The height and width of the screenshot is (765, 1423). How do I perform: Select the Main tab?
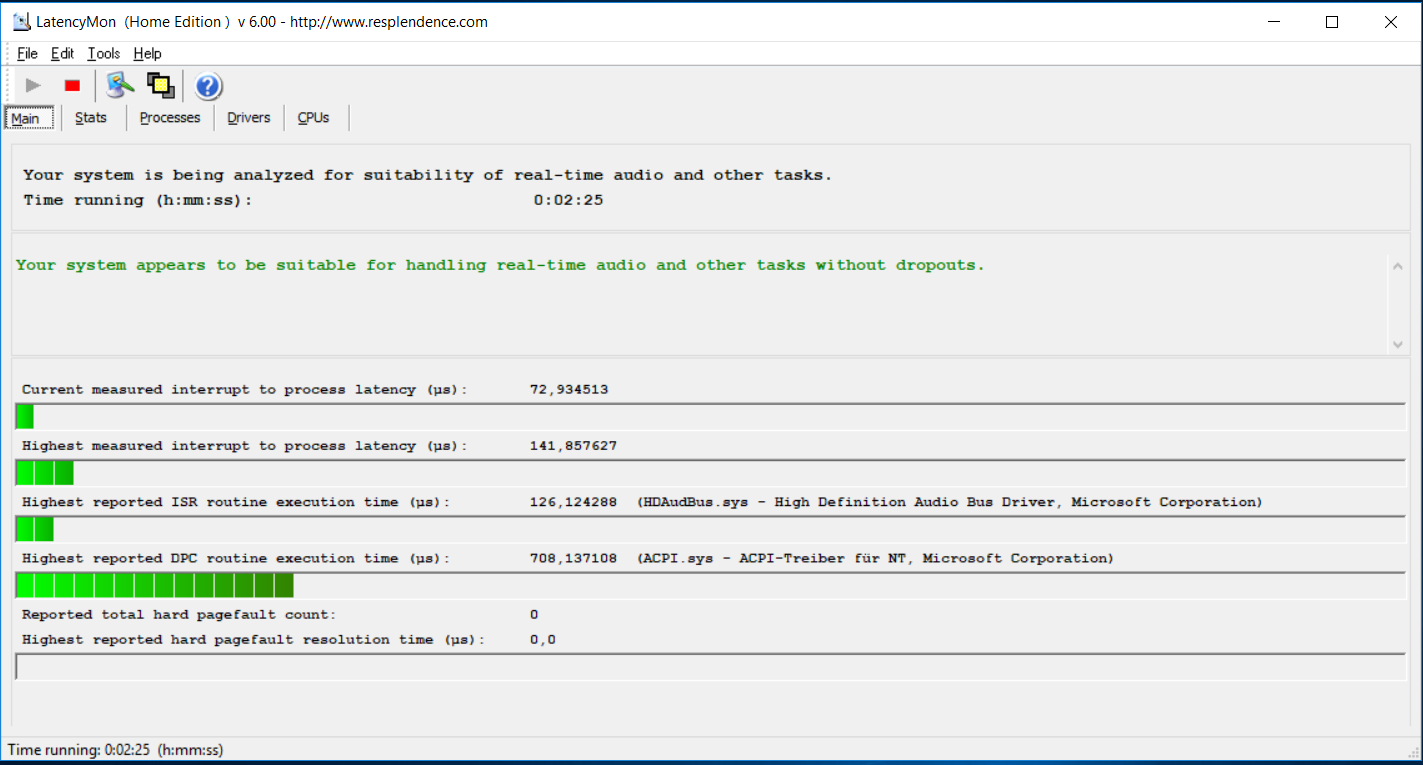coord(26,118)
